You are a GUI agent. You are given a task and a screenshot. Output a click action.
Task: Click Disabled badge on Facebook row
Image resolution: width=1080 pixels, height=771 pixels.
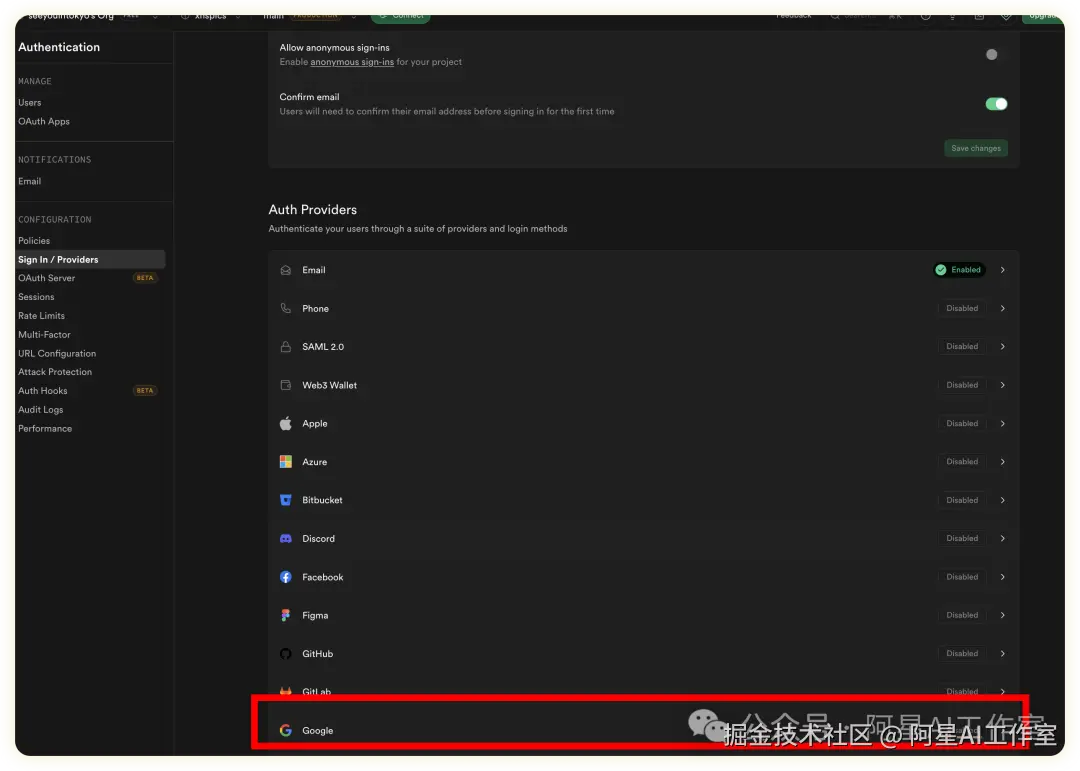point(962,577)
